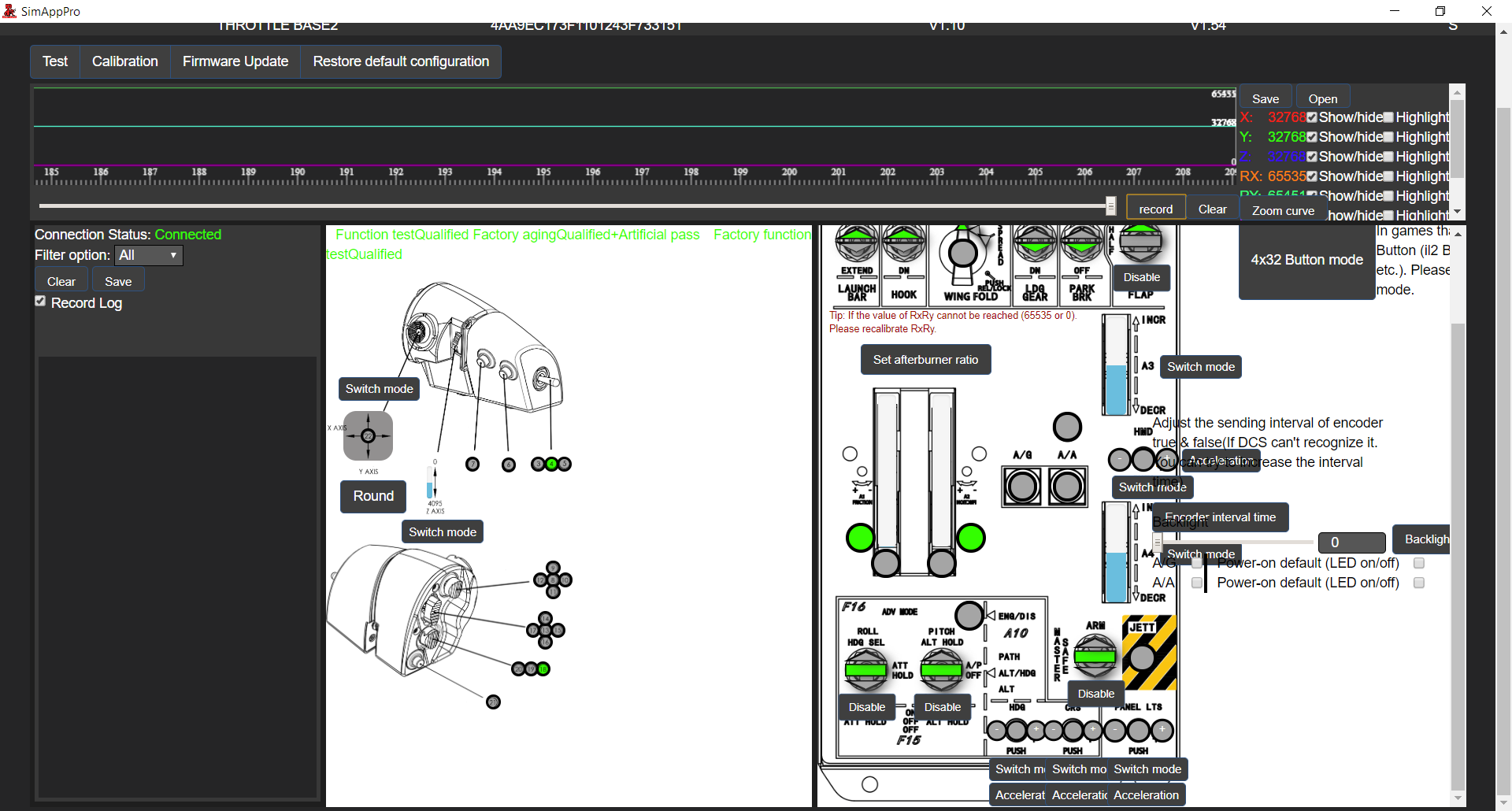The width and height of the screenshot is (1512, 811).
Task: Click the FLAP switch icon
Action: click(1140, 243)
